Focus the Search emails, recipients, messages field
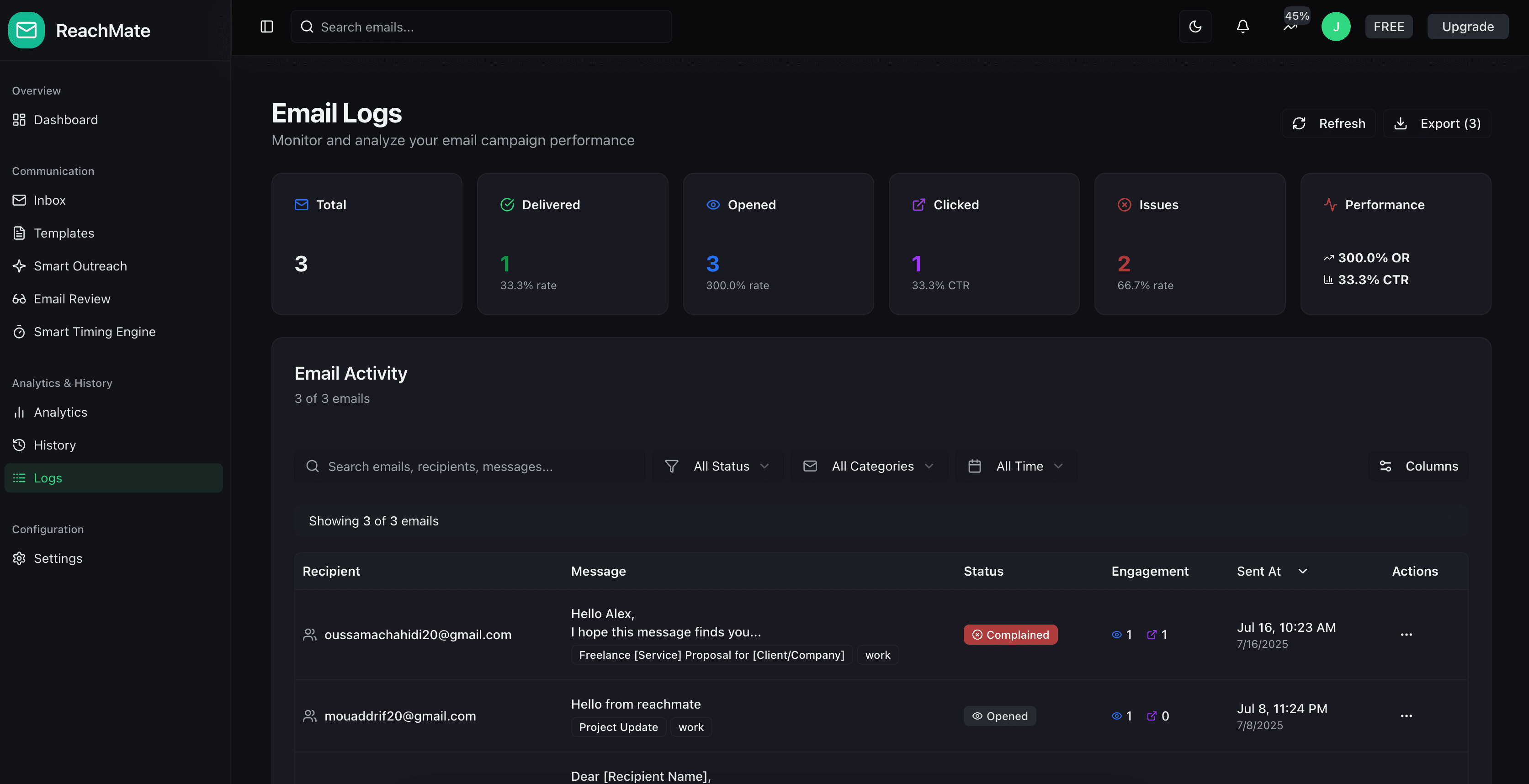Image resolution: width=1529 pixels, height=784 pixels. 469,466
